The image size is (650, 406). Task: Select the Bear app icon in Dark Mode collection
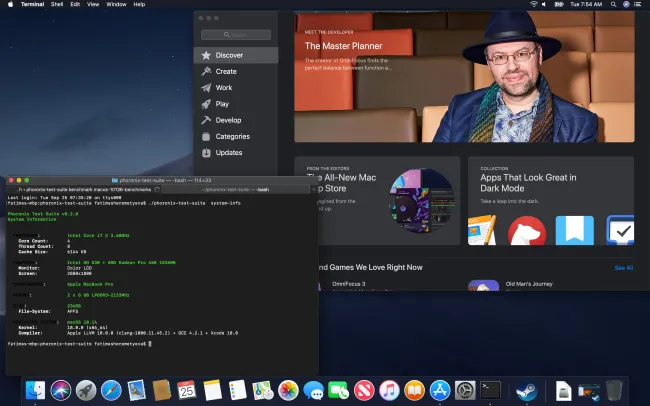click(x=527, y=231)
